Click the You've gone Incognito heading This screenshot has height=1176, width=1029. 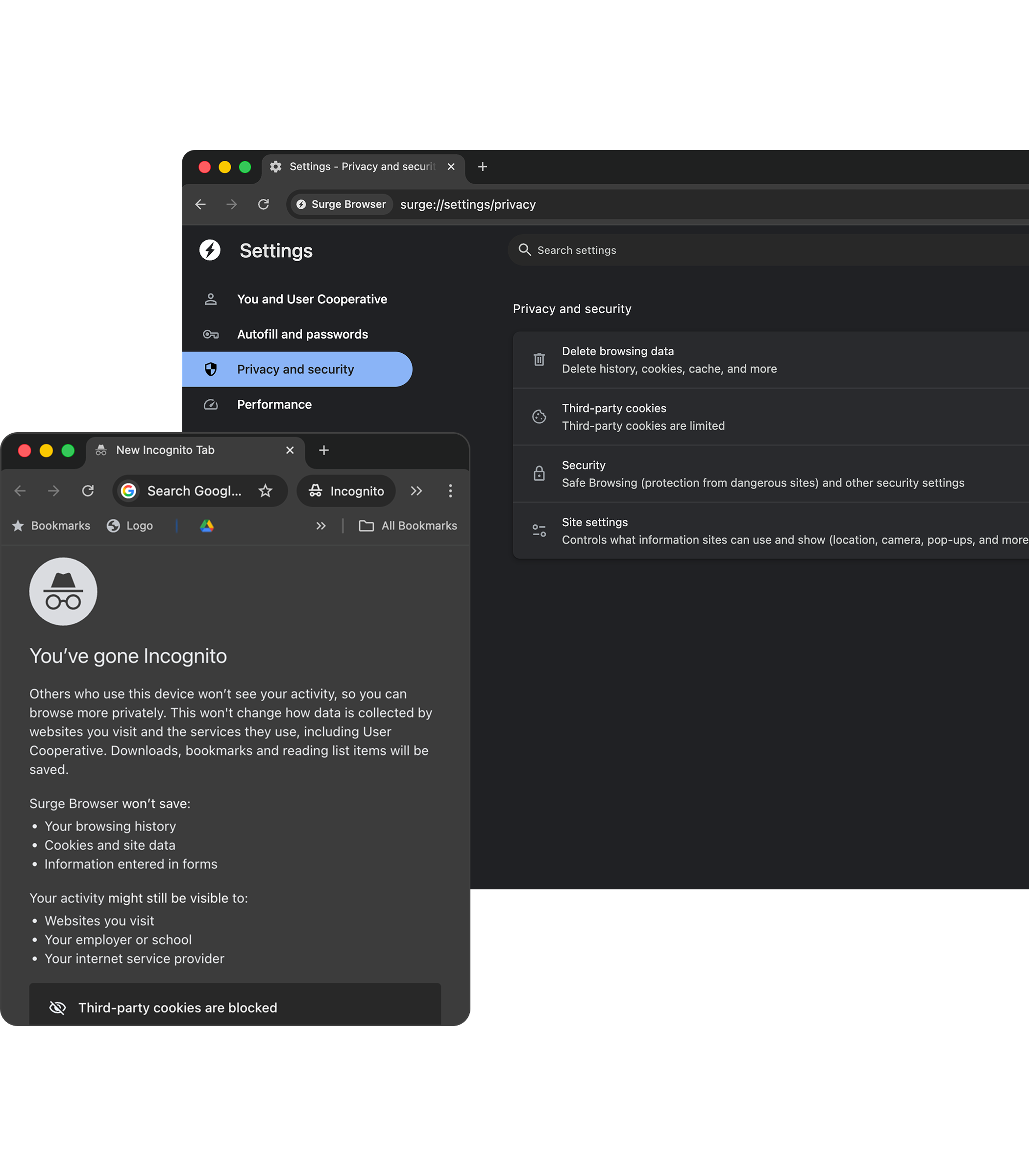pyautogui.click(x=128, y=656)
